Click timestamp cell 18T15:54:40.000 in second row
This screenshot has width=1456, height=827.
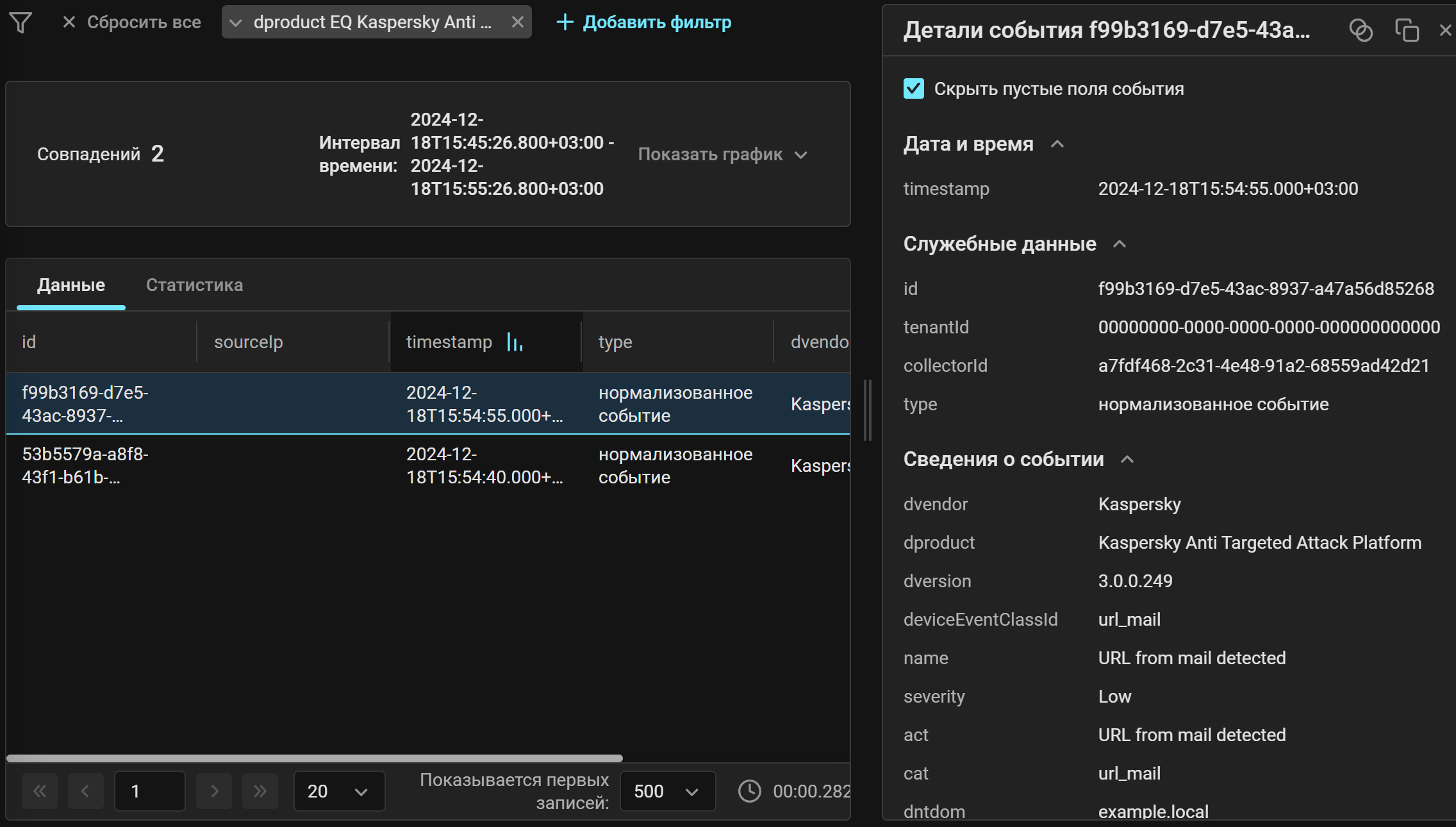click(484, 465)
